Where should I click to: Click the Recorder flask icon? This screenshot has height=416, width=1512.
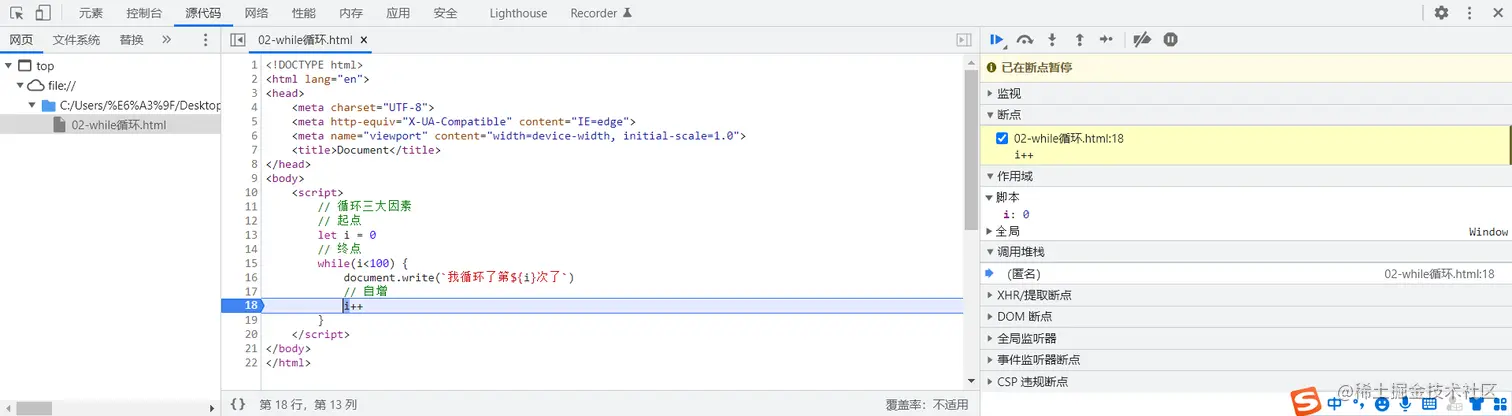[627, 13]
